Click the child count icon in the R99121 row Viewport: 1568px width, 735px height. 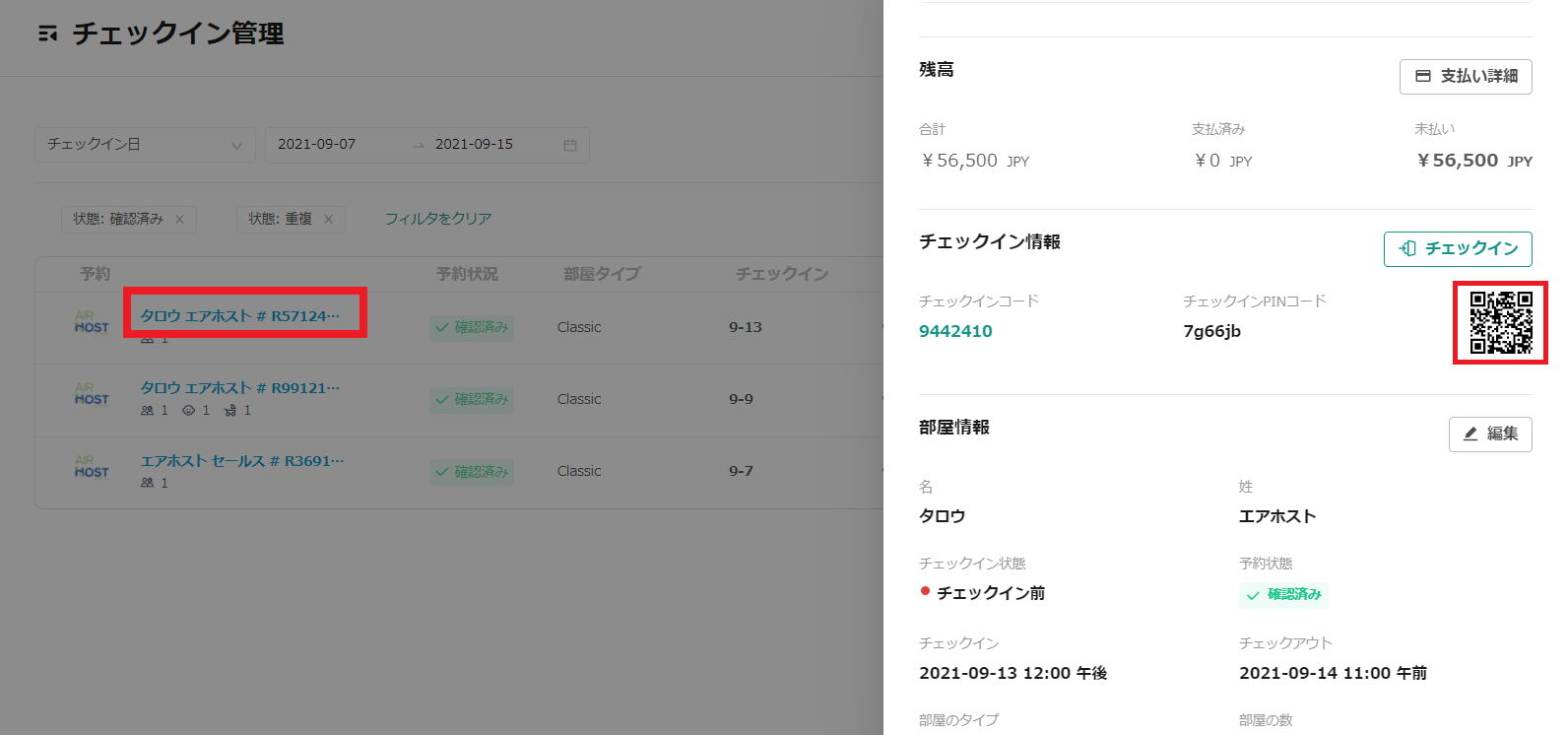click(x=188, y=411)
